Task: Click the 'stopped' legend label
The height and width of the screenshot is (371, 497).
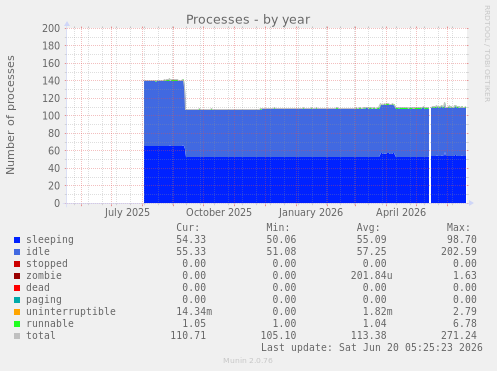Action: pyautogui.click(x=47, y=263)
